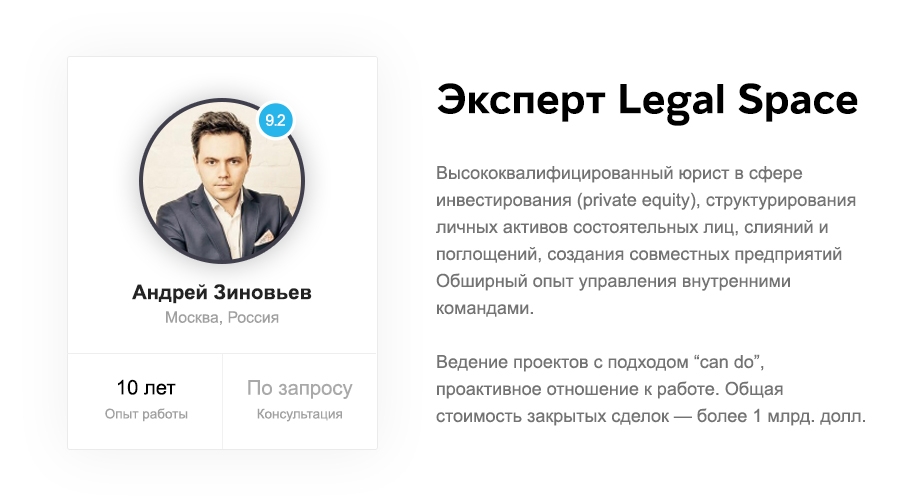920x500 pixels.
Task: Click the Высококвалифицированный юрист description paragraph
Action: [645, 241]
